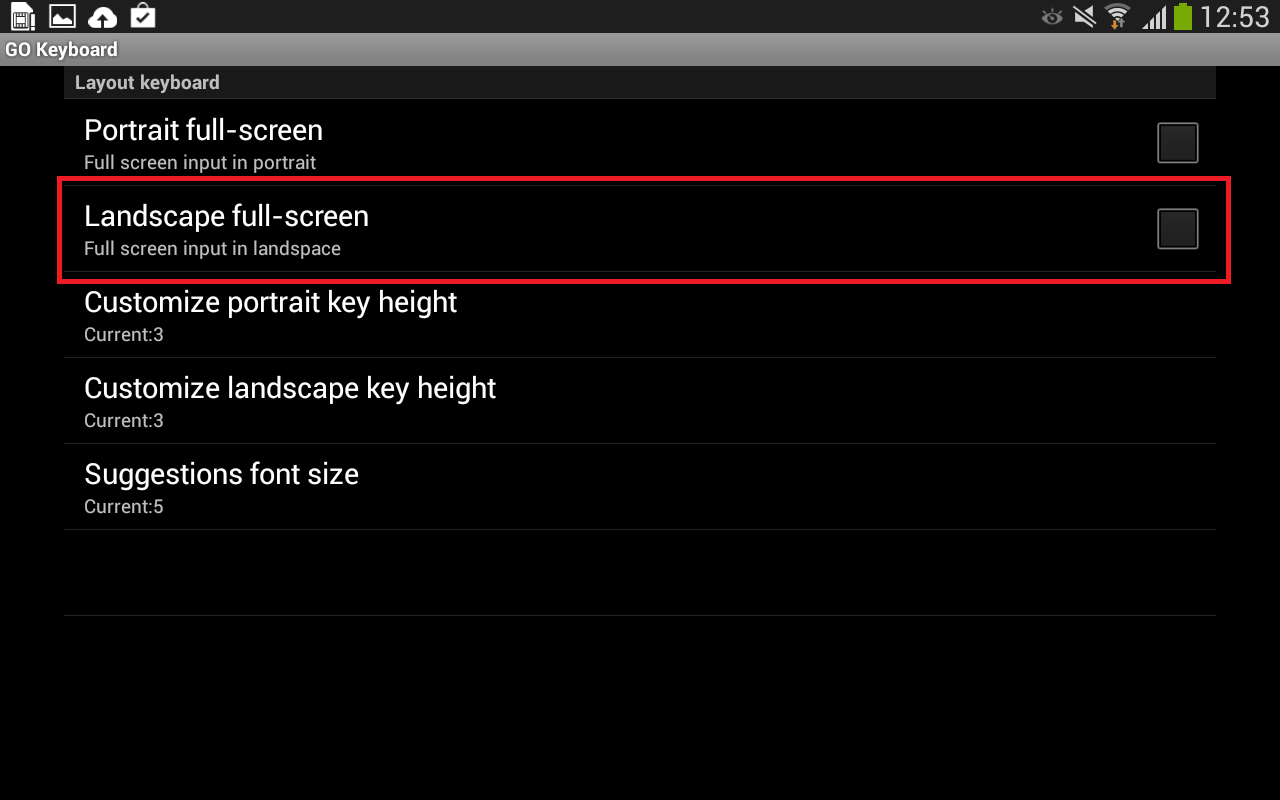
Task: Tap the Layout keyboard section header
Action: [x=147, y=83]
